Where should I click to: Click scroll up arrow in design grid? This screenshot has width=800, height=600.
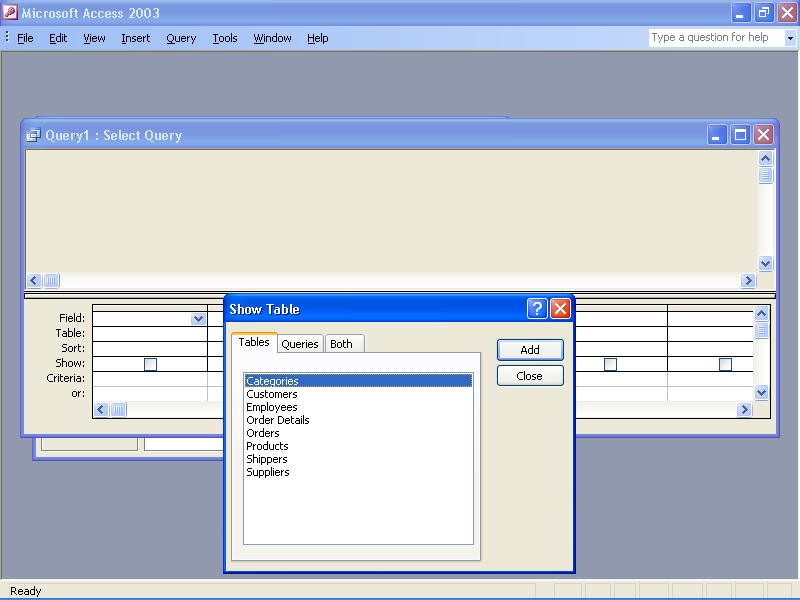point(761,313)
